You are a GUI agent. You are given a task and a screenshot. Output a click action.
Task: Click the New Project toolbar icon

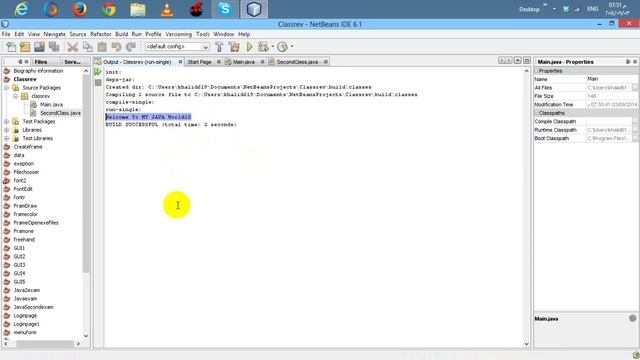pos(25,47)
